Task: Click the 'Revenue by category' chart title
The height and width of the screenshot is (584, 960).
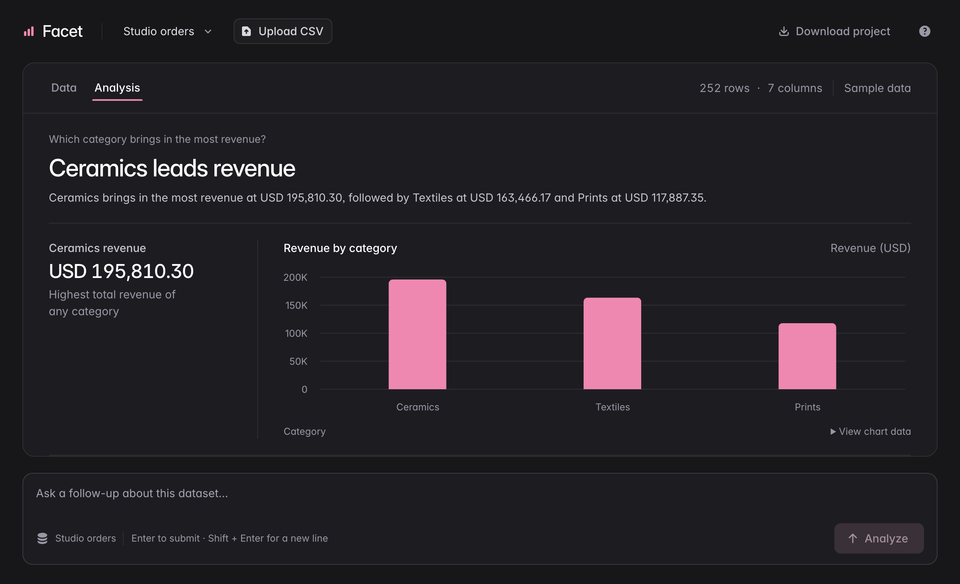Action: (x=340, y=248)
